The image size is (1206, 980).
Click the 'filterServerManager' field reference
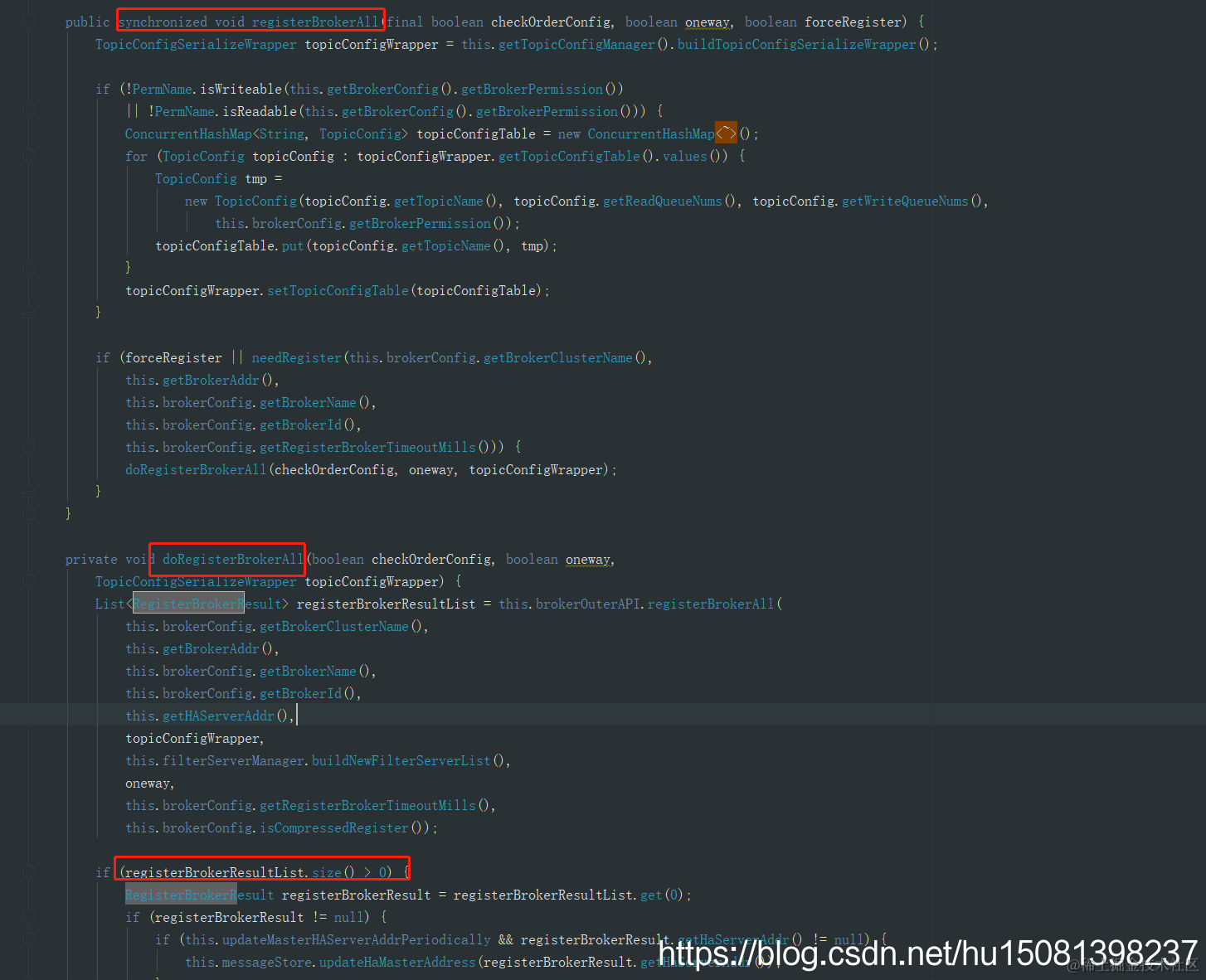(233, 761)
